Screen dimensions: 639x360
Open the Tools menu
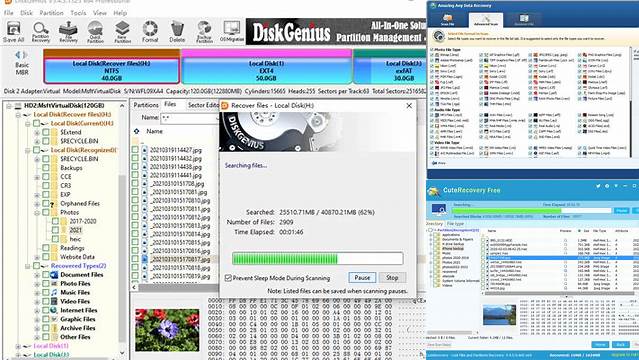point(78,13)
